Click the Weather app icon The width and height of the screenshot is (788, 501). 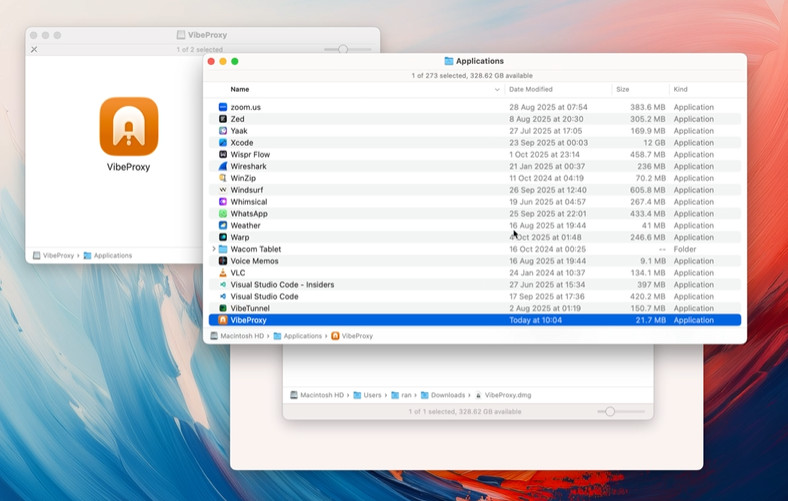[x=223, y=225]
